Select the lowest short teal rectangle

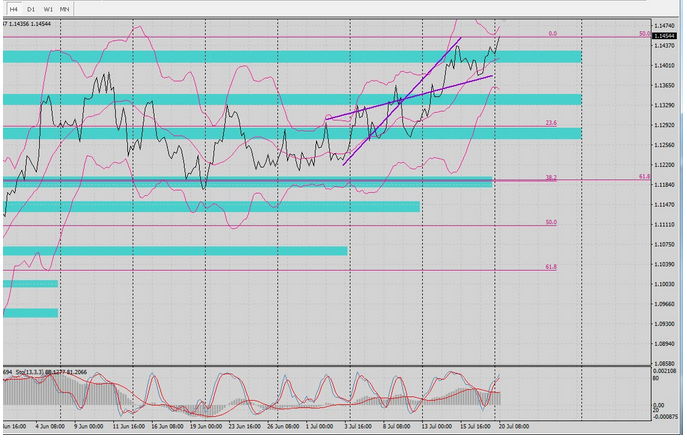[x=30, y=313]
